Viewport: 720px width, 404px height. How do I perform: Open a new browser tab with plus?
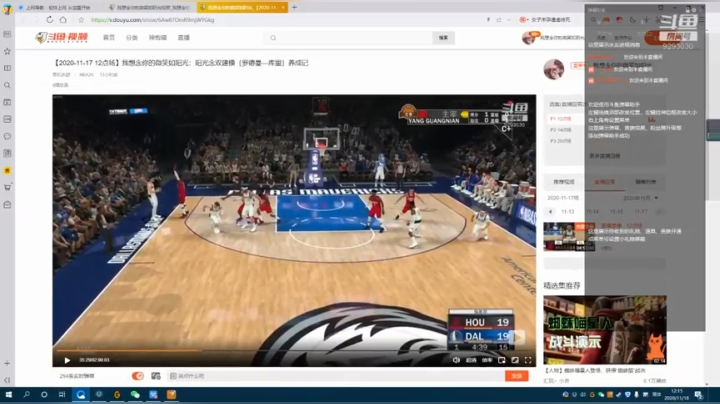[x=294, y=7]
